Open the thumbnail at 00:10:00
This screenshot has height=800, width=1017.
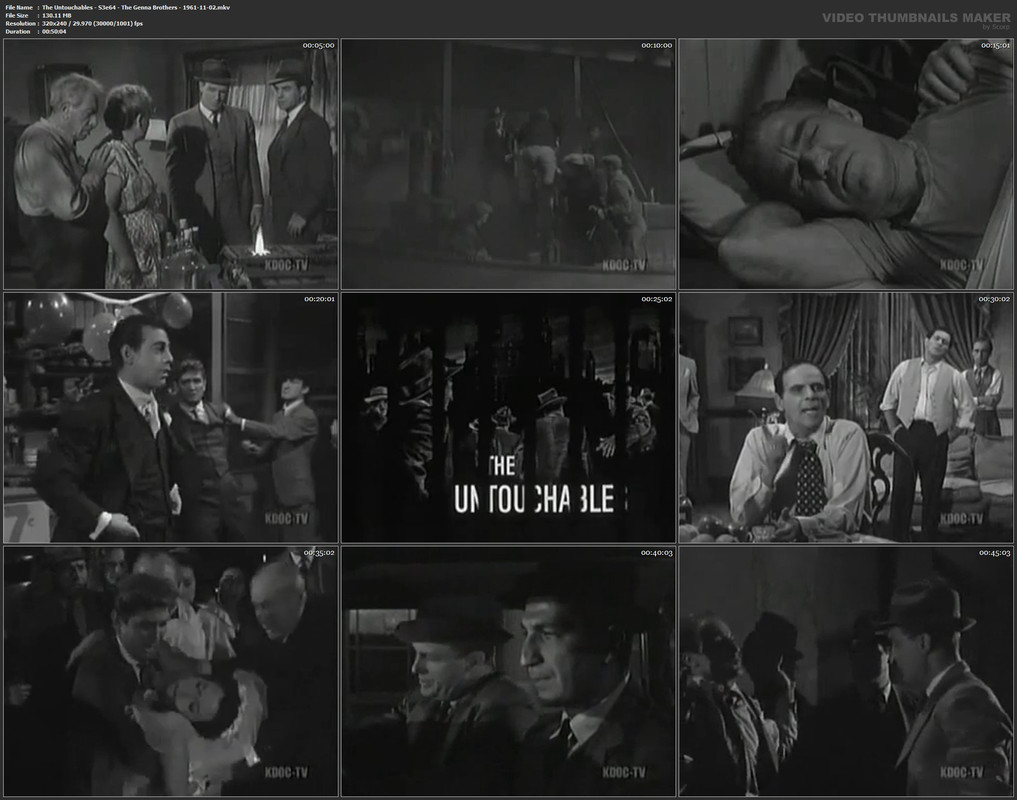pyautogui.click(x=508, y=164)
